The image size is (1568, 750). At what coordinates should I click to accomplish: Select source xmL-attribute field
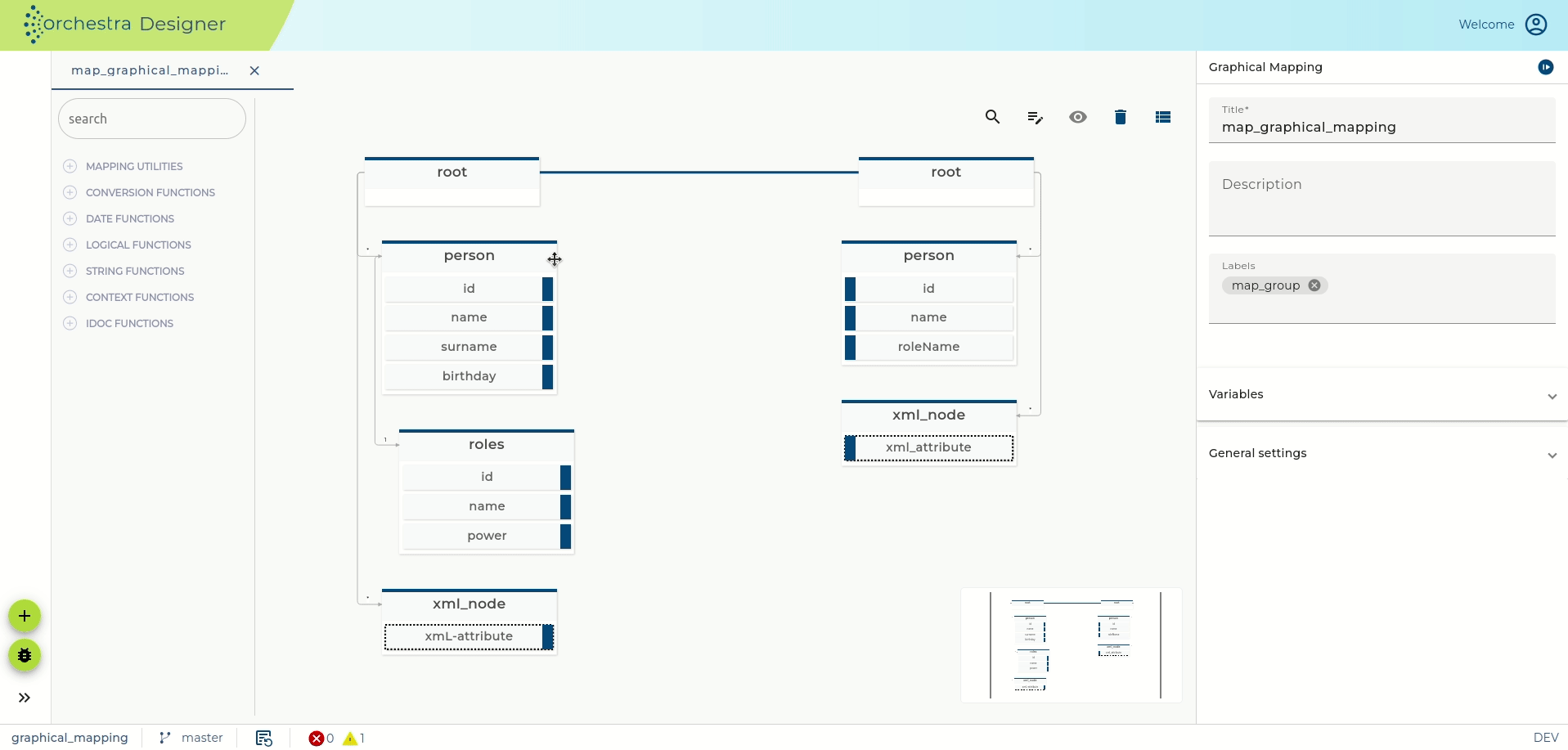pyautogui.click(x=469, y=637)
